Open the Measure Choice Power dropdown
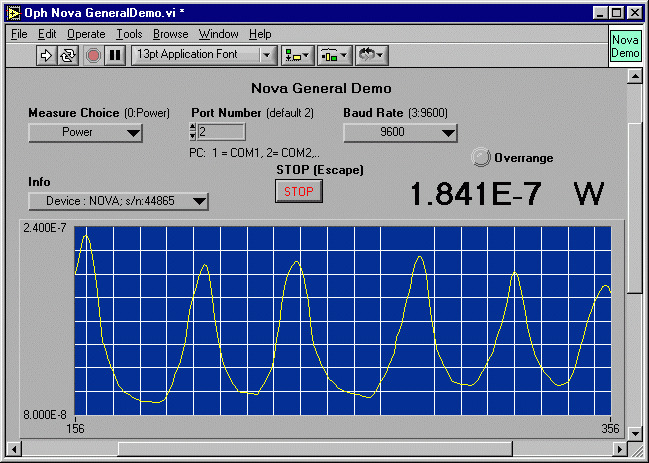 pos(85,132)
